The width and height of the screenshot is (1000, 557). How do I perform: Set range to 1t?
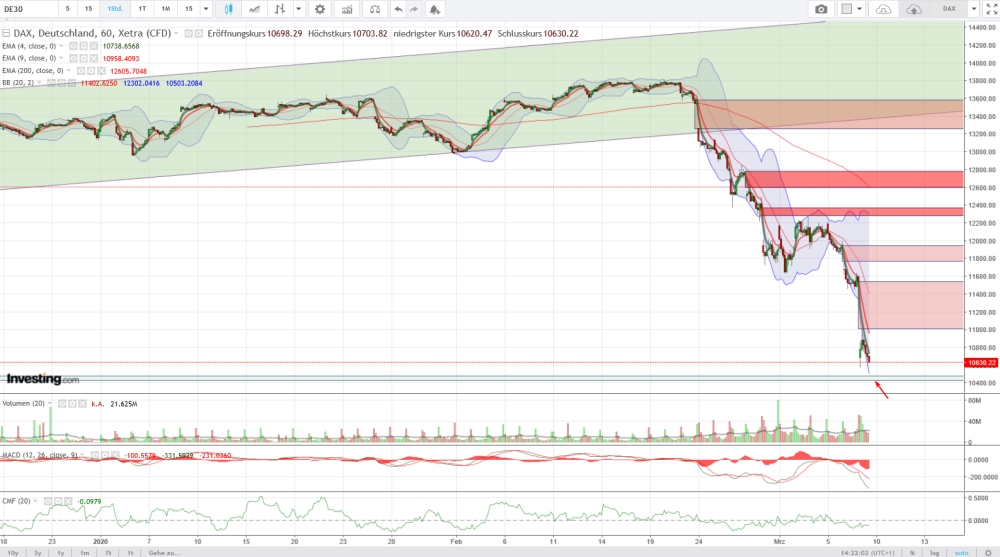point(130,553)
